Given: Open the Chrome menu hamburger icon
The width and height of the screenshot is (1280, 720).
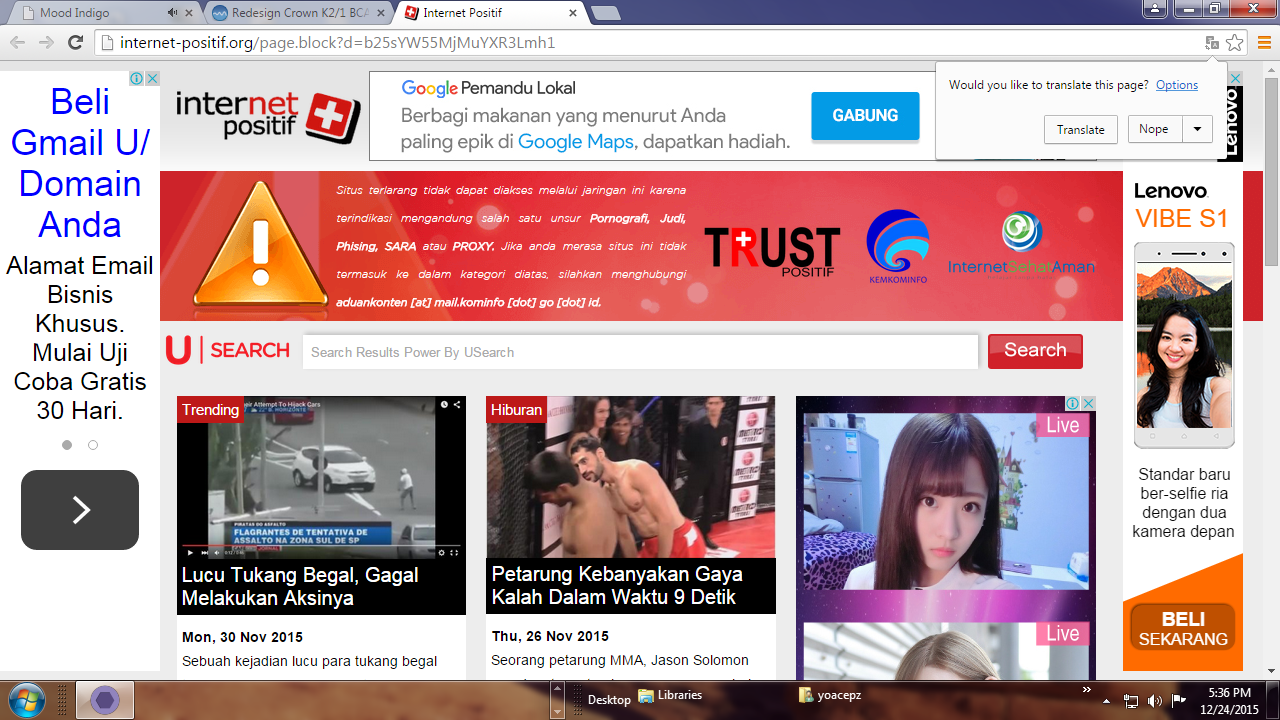Looking at the screenshot, I should click(1263, 43).
